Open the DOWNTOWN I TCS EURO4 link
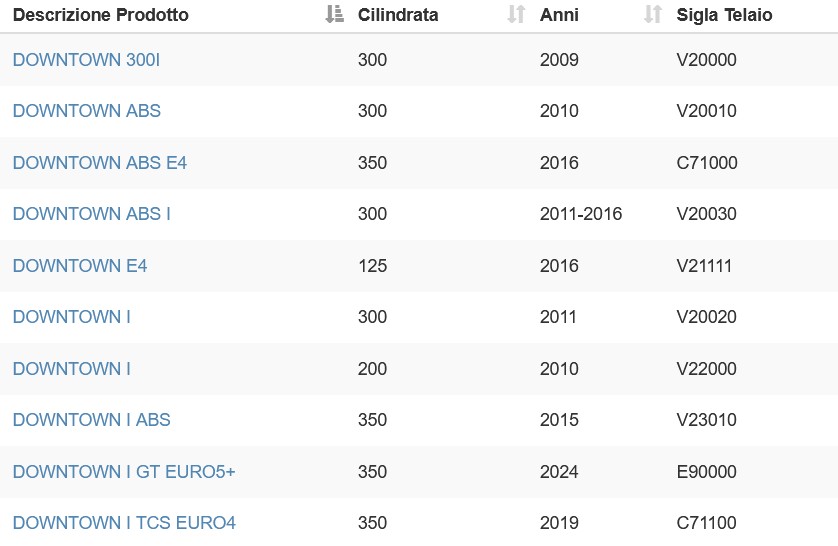The height and width of the screenshot is (546, 838). 124,523
